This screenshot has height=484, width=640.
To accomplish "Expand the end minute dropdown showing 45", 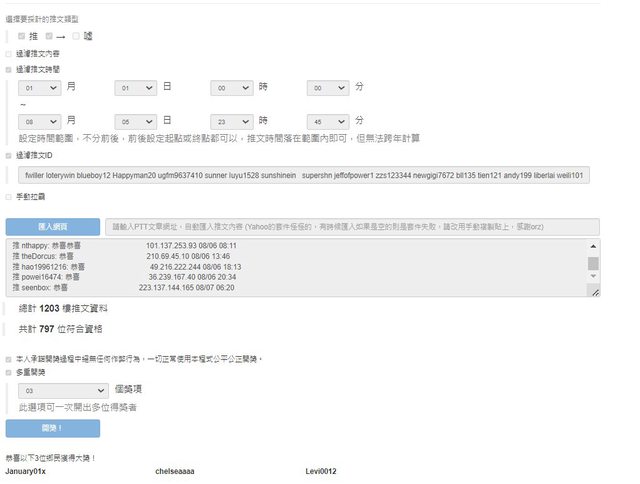I will click(328, 120).
